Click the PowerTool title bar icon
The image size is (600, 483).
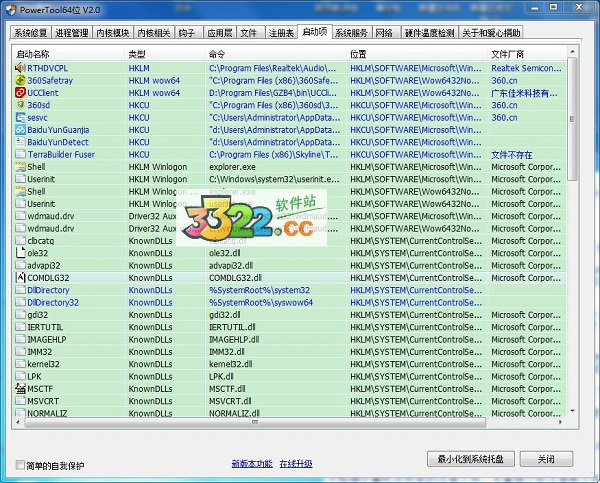[11, 10]
